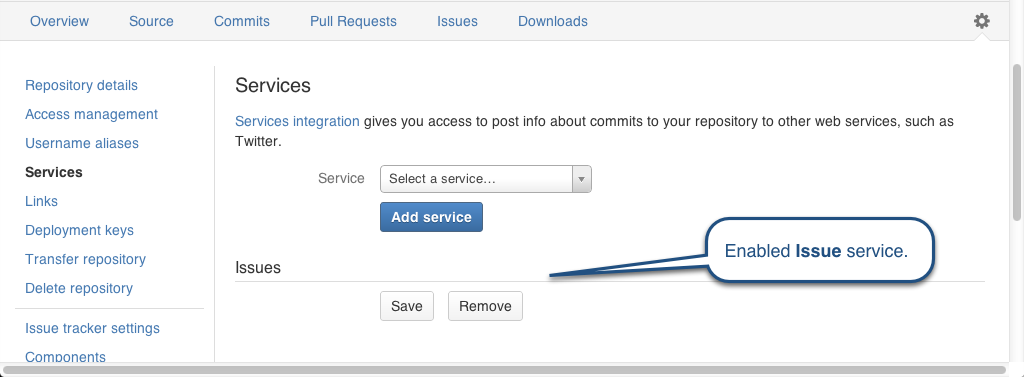The image size is (1024, 377).
Task: Remove the Issues service
Action: pyautogui.click(x=485, y=306)
